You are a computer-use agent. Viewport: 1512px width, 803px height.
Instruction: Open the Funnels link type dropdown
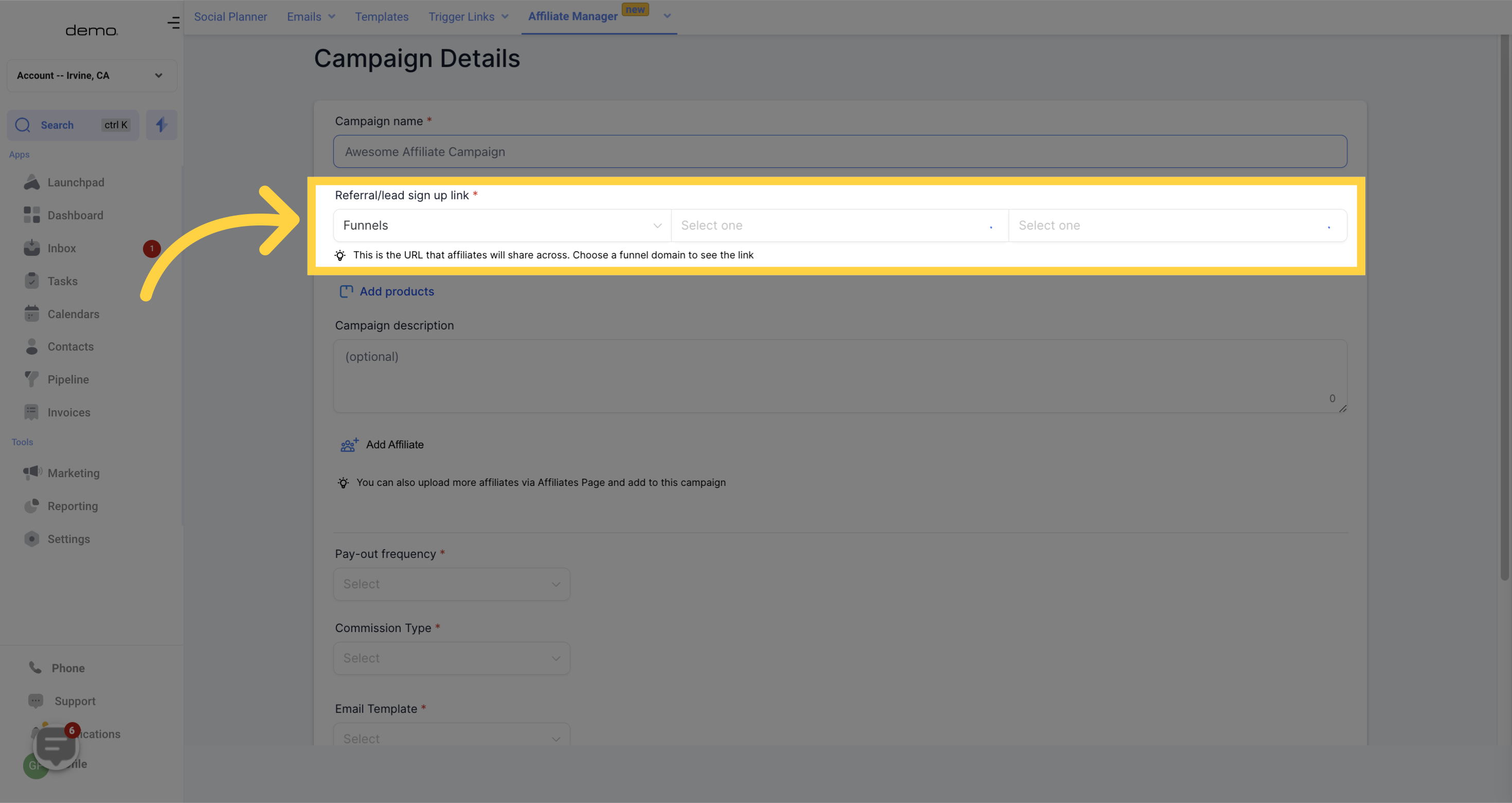[502, 225]
